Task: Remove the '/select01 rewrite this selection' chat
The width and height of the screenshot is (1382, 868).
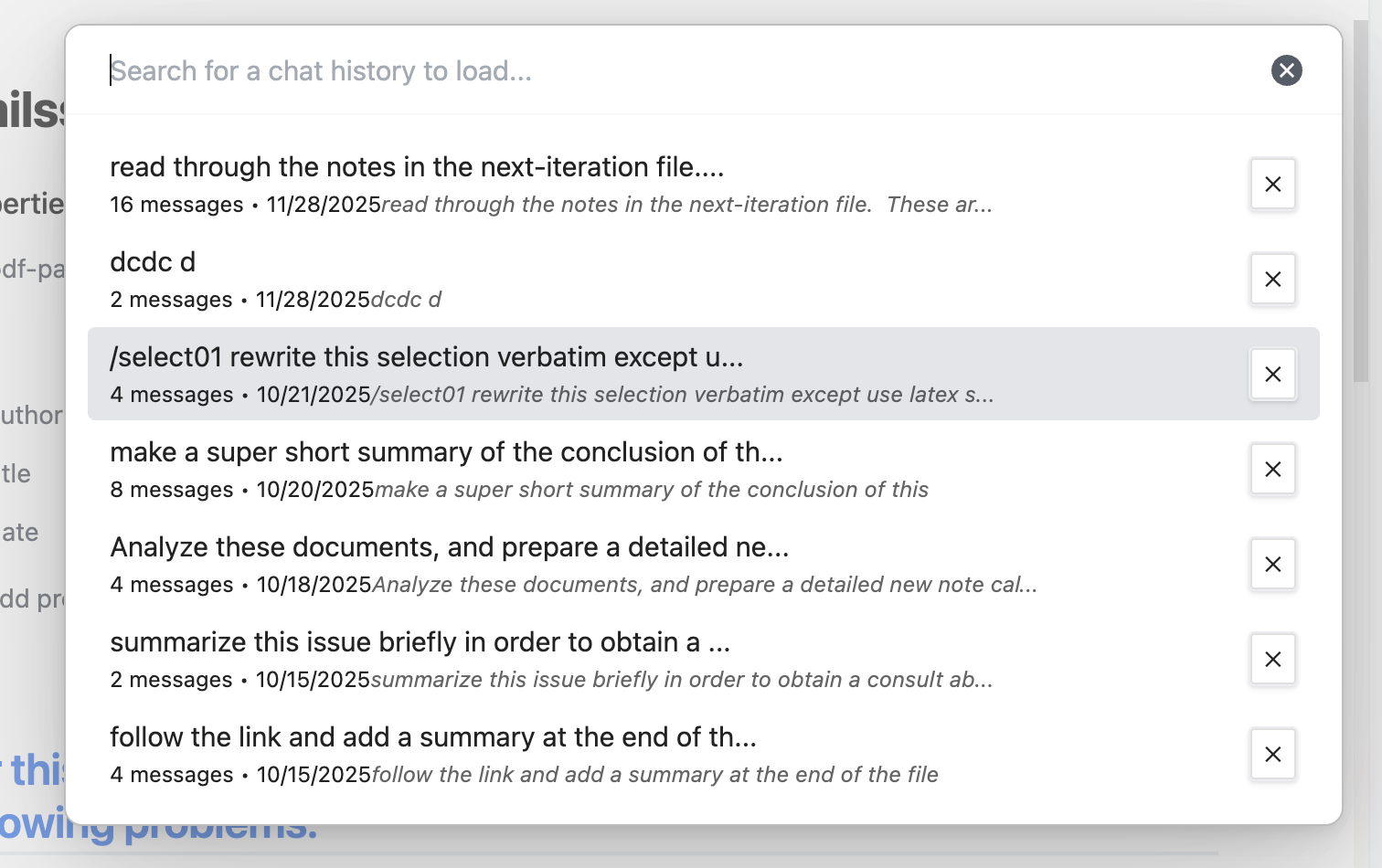Action: [x=1272, y=374]
